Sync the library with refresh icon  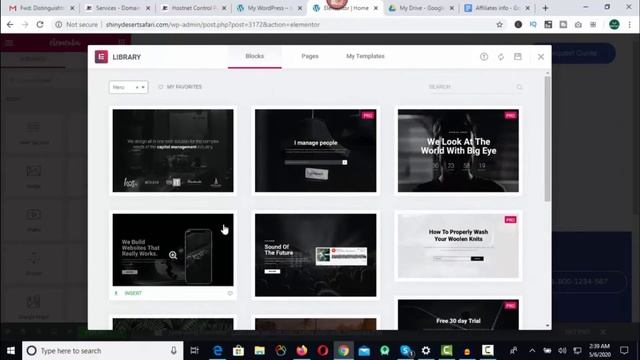501,57
